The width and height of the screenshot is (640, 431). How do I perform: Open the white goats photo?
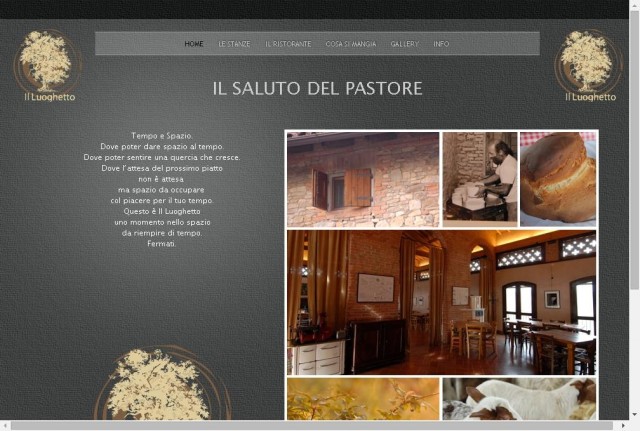click(x=519, y=399)
